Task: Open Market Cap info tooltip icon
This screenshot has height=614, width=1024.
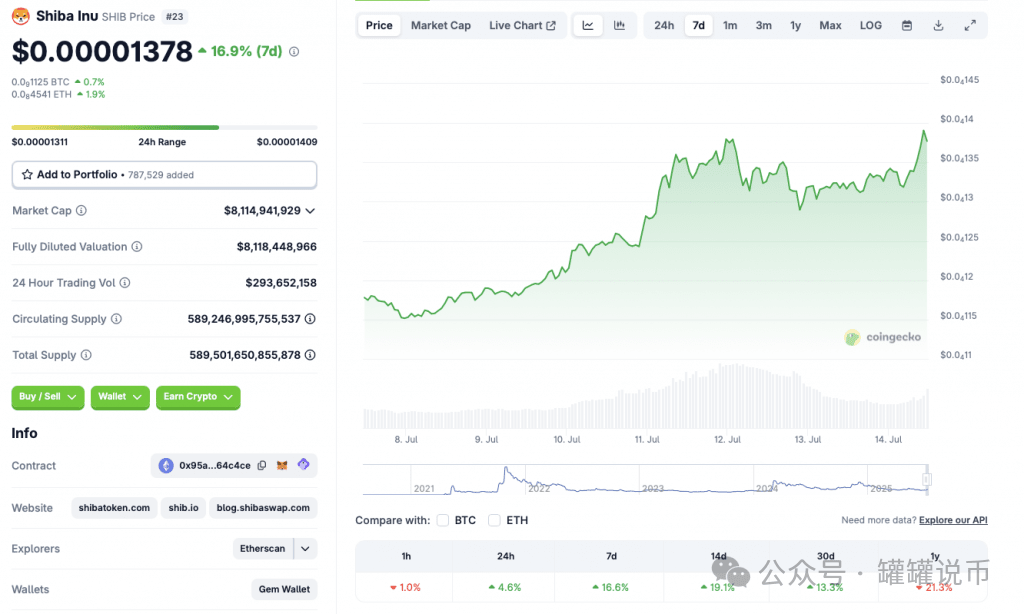Action: pos(81,210)
